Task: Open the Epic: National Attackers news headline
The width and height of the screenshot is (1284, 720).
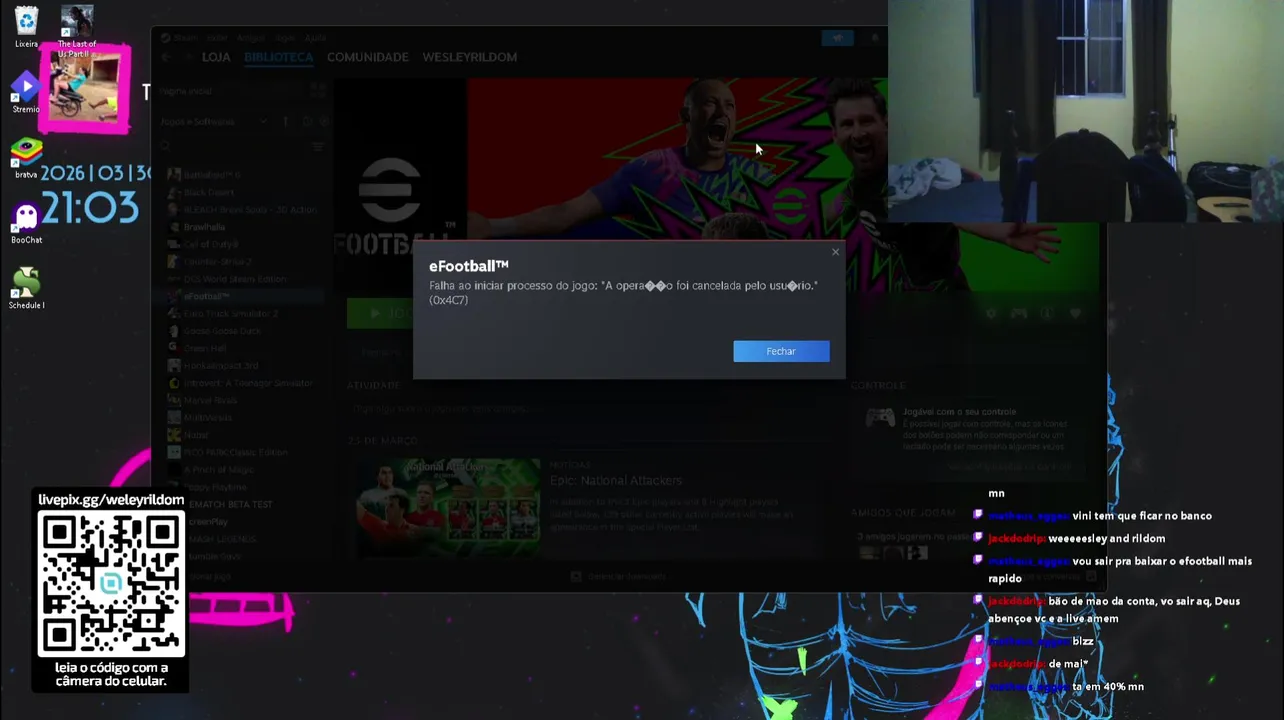Action: pos(616,481)
